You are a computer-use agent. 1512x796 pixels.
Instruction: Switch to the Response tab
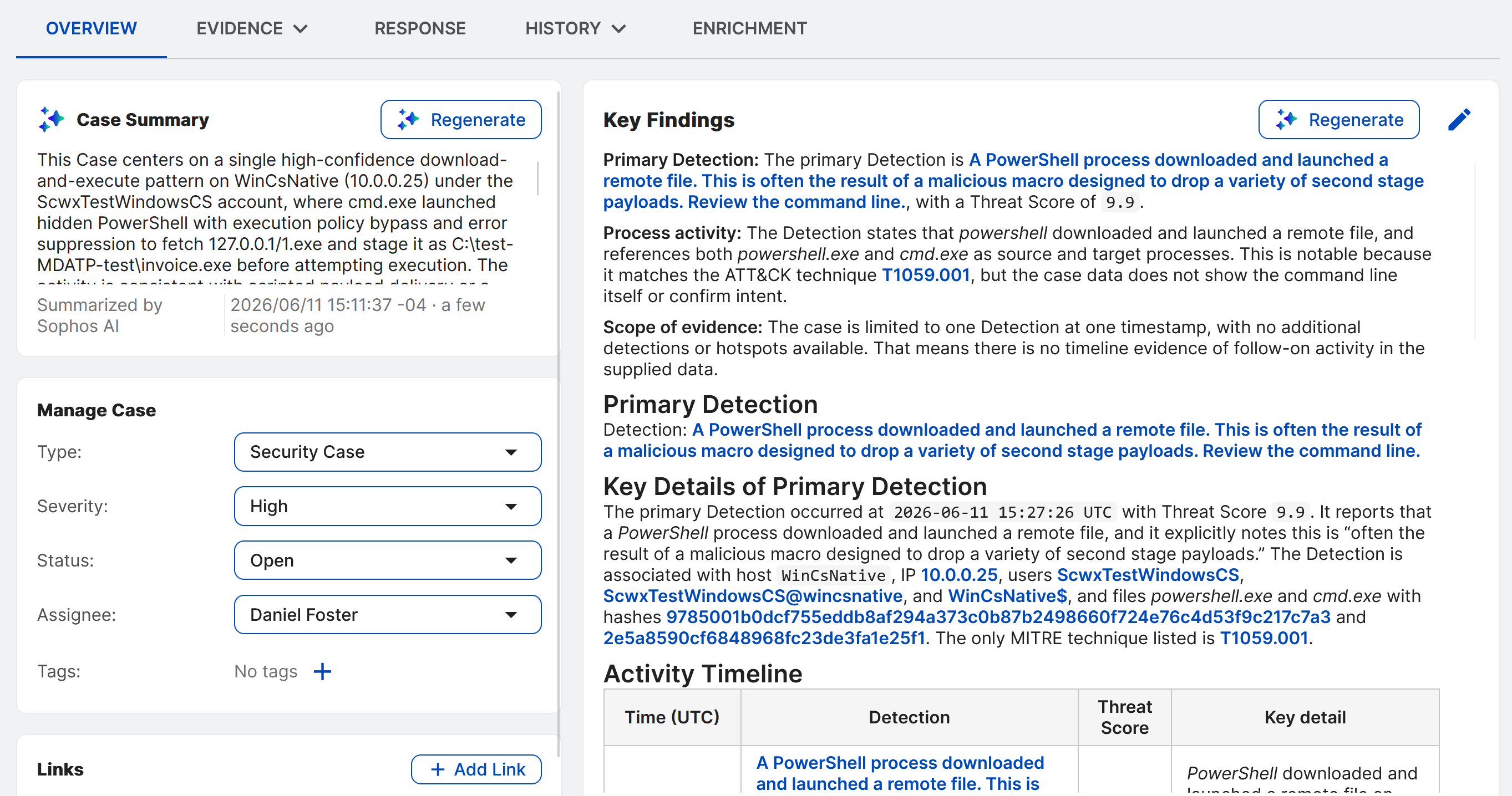click(x=420, y=28)
